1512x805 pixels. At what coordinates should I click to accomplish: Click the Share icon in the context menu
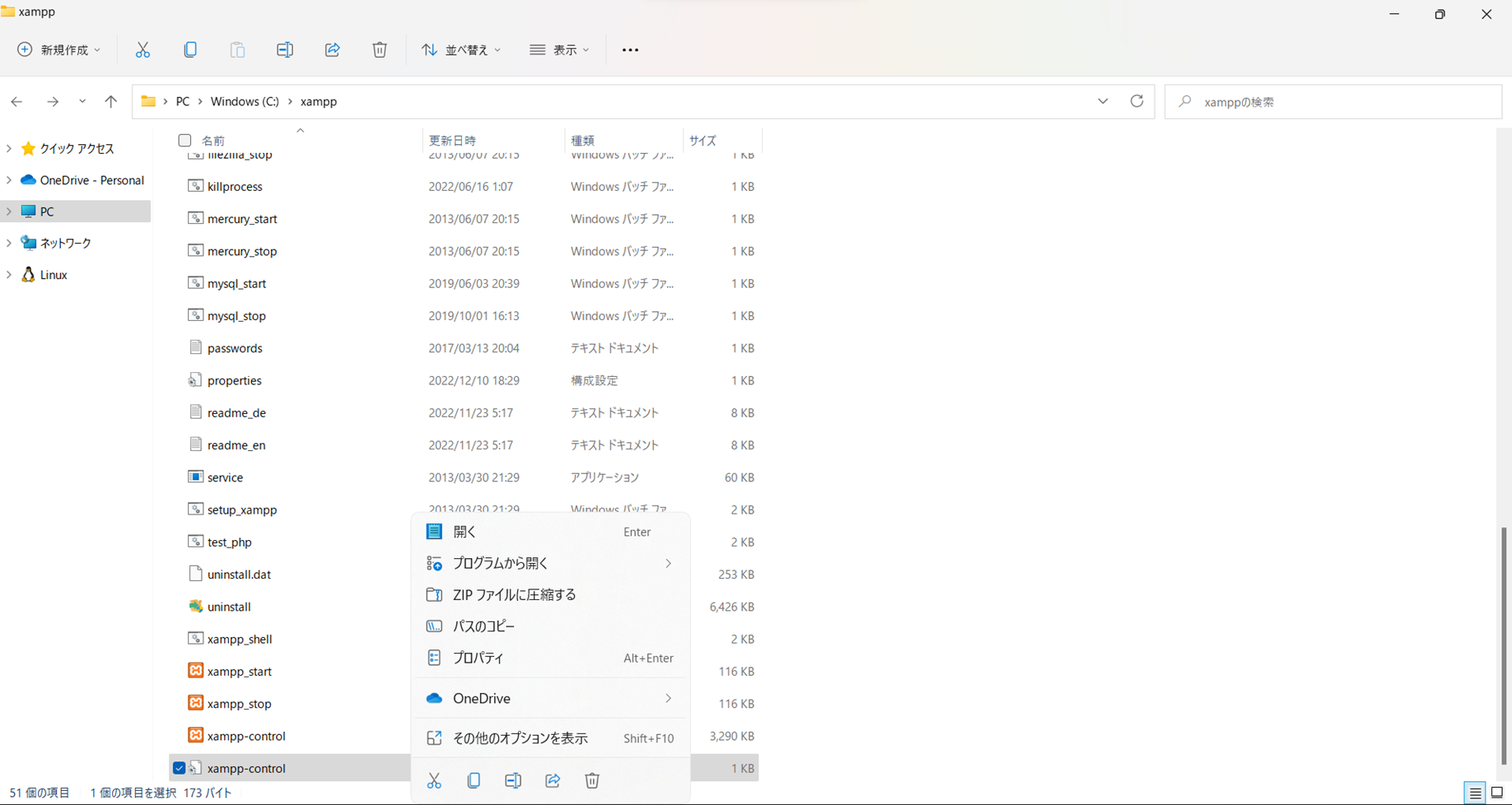click(x=553, y=780)
